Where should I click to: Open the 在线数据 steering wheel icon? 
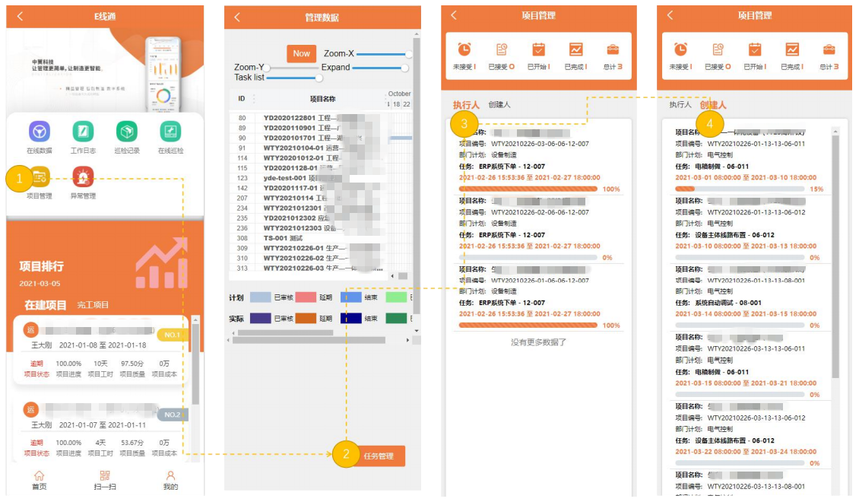click(x=39, y=132)
